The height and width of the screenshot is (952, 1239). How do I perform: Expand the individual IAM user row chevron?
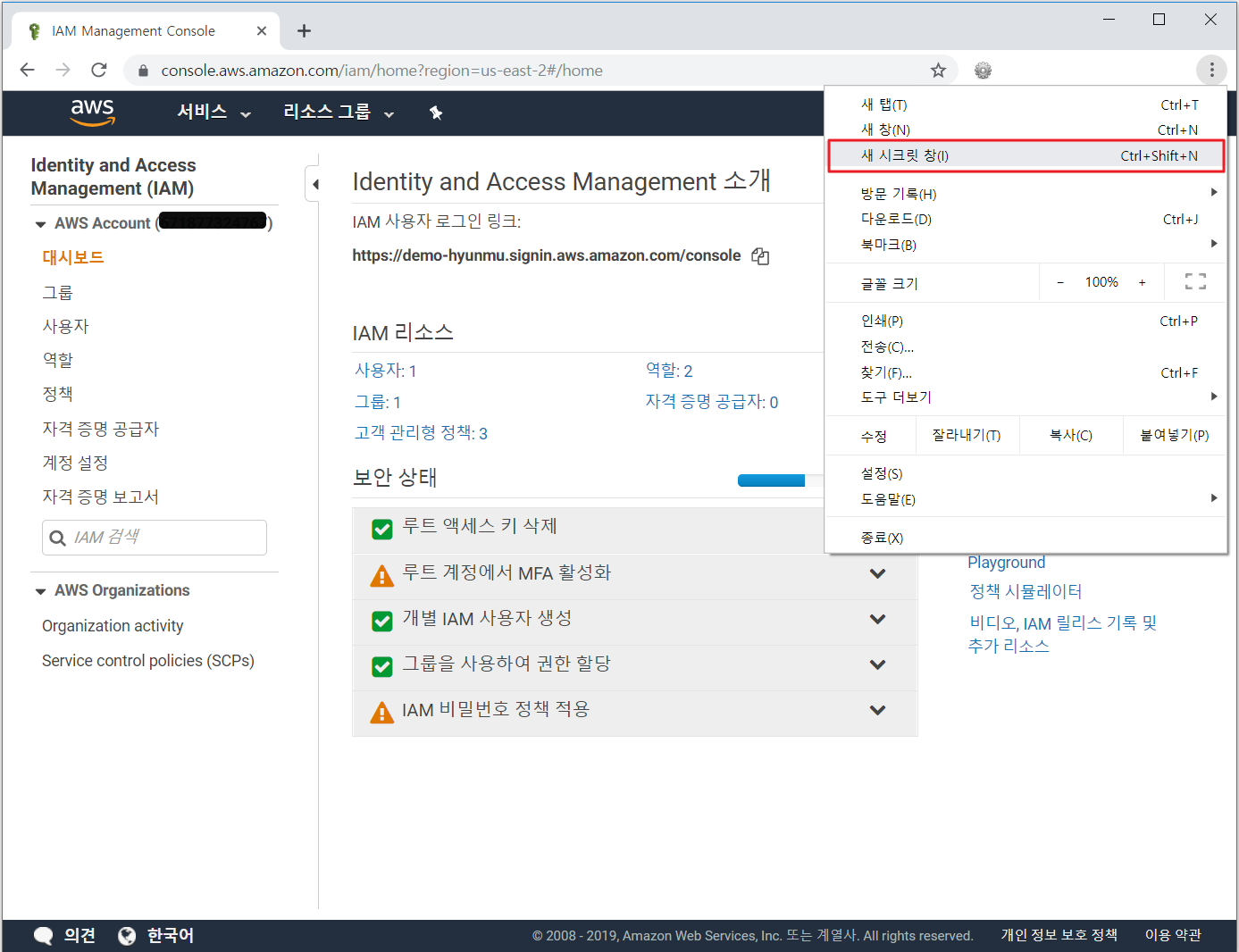[878, 619]
